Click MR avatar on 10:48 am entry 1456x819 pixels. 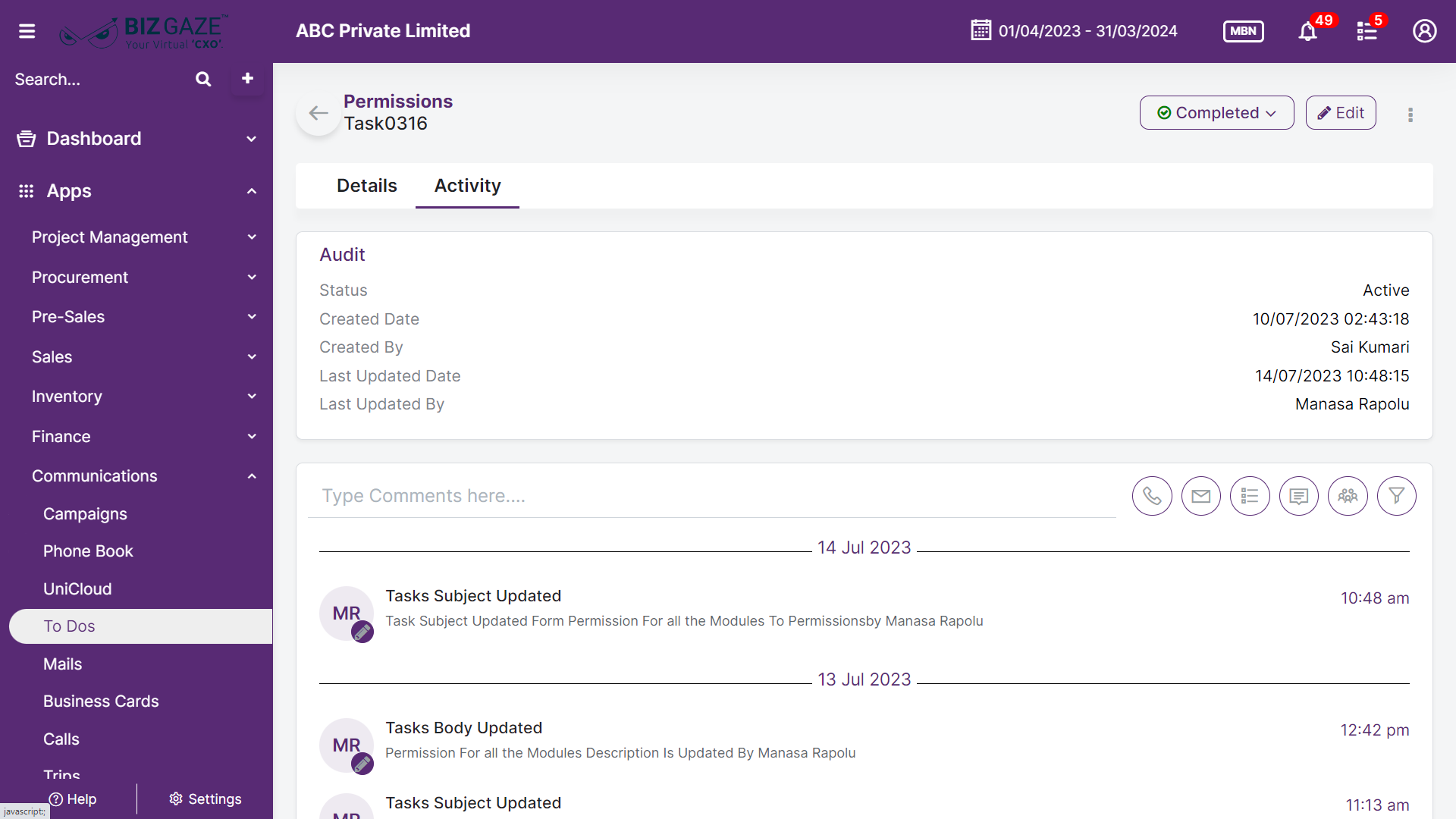click(x=347, y=613)
